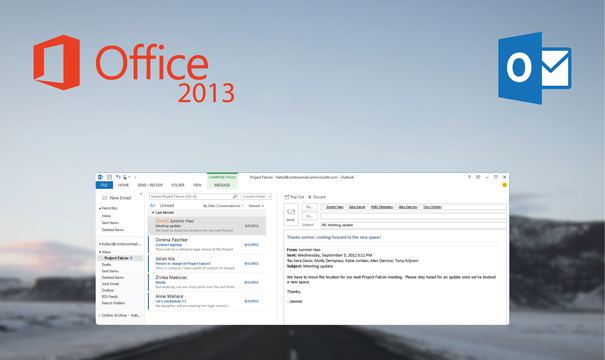Collapse the folder pane with the arrow
605x360 pixels.
[x=141, y=194]
